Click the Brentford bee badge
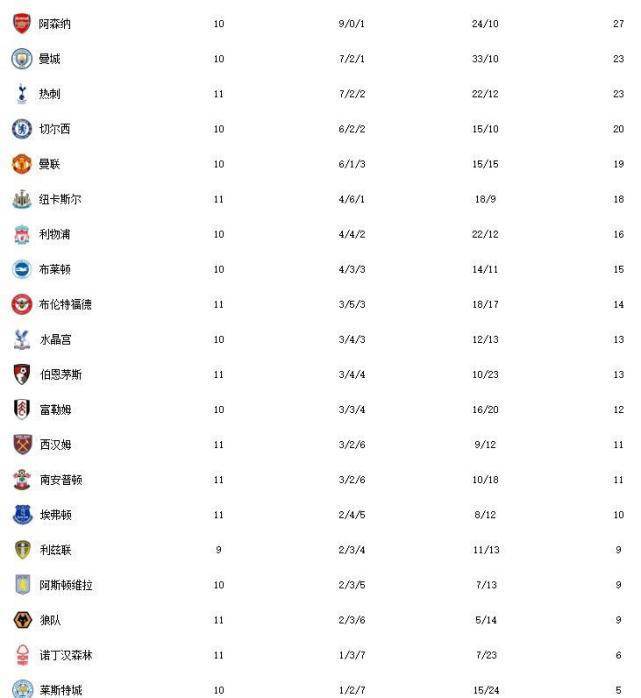The width and height of the screenshot is (641, 698). coord(21,304)
